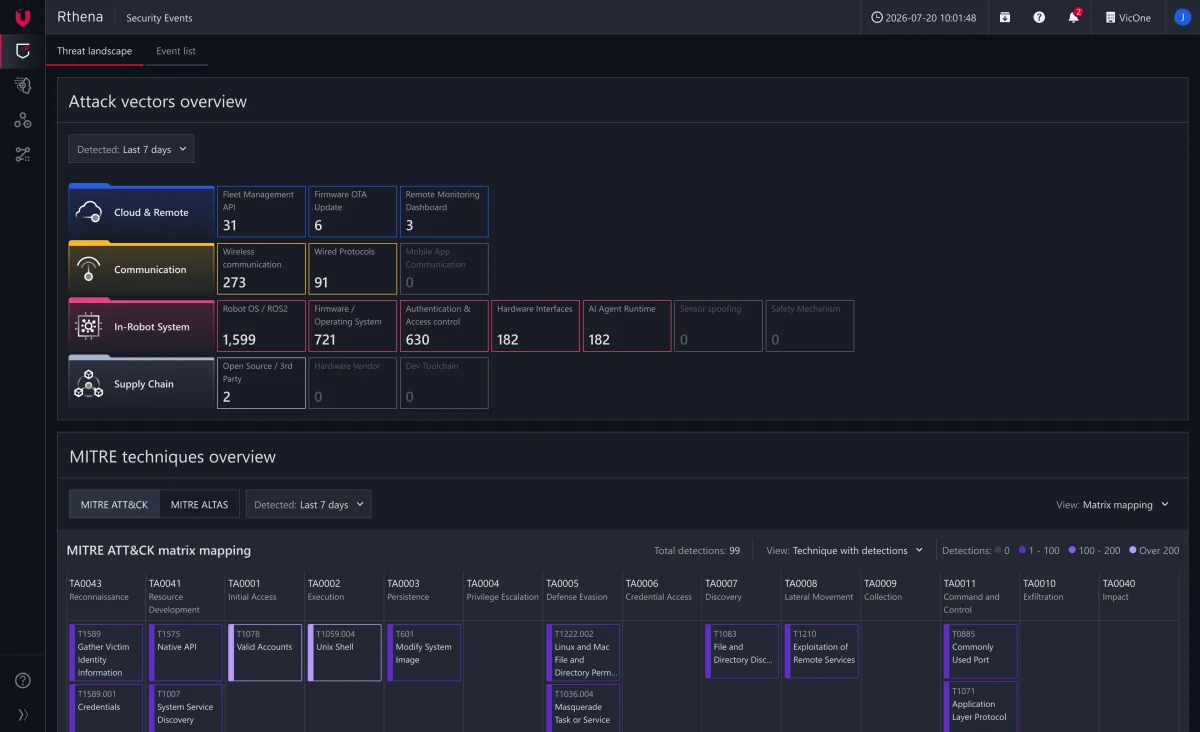Open the connected nodes sidebar icon

point(23,121)
